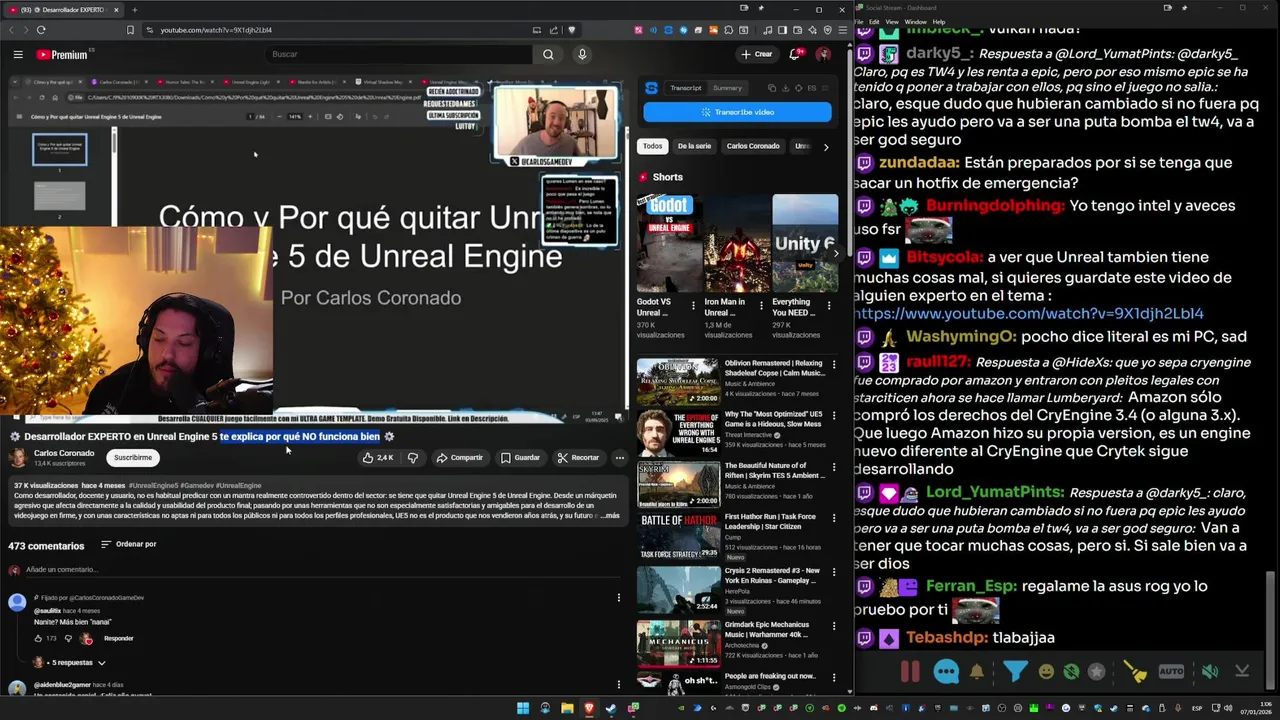Open the Window menu in Social Stream
This screenshot has height=720, width=1280.
(x=915, y=22)
